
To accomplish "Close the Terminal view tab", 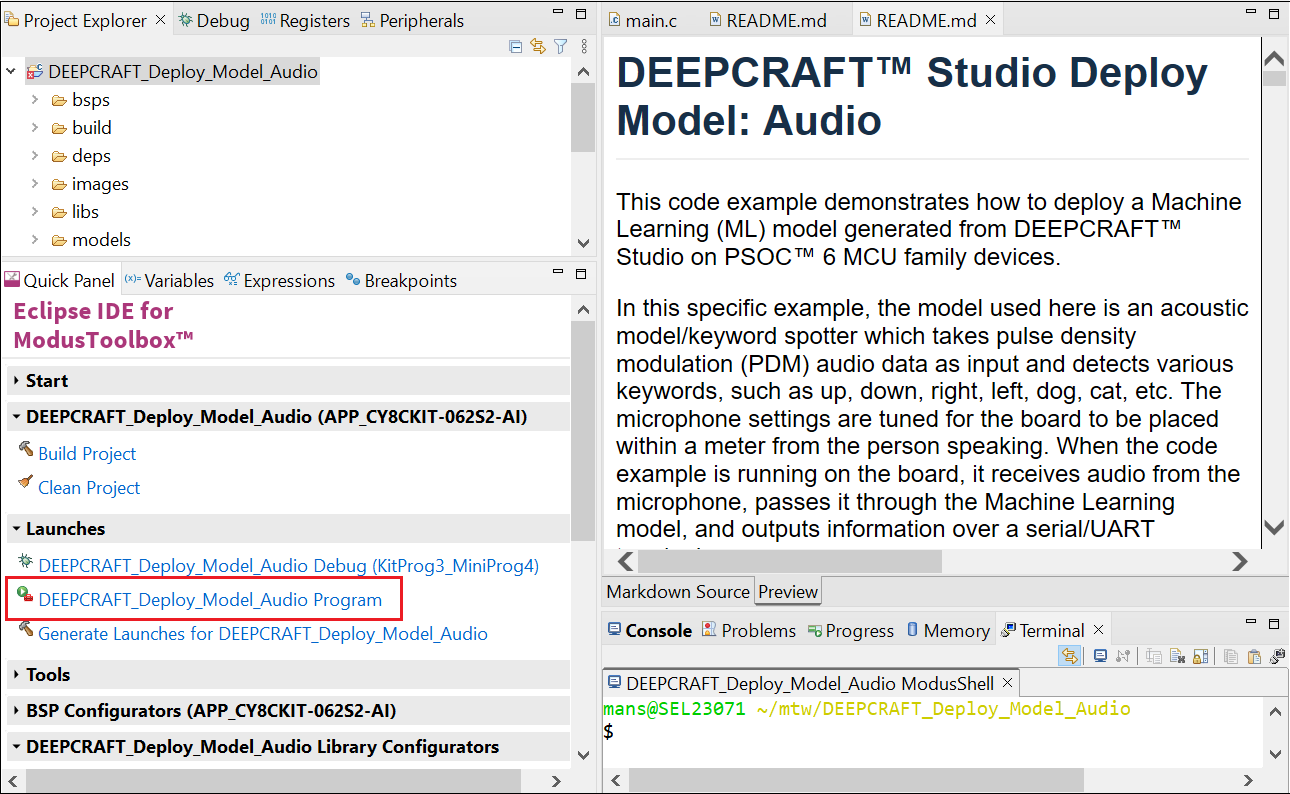I will point(1098,630).
